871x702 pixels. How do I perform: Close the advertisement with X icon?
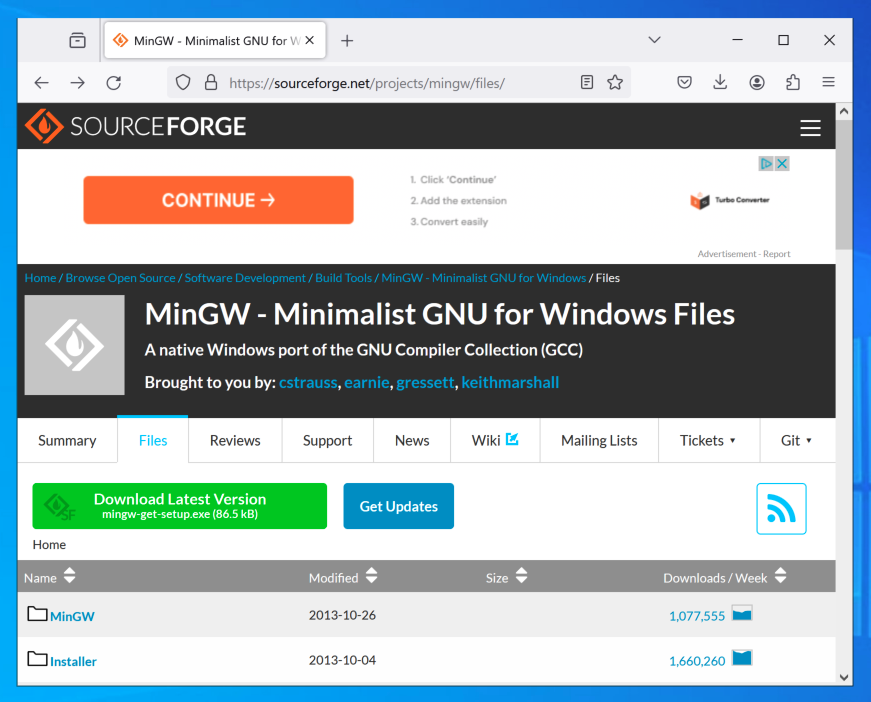click(x=782, y=163)
